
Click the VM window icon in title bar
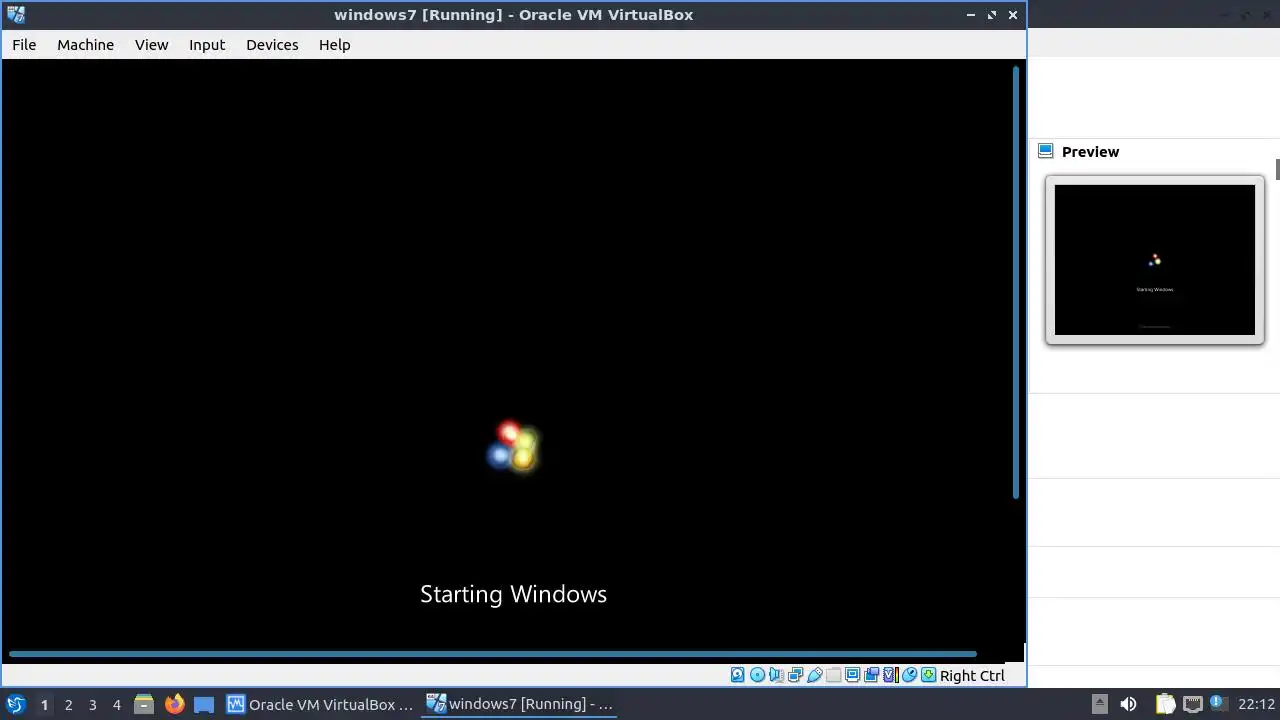pos(16,15)
